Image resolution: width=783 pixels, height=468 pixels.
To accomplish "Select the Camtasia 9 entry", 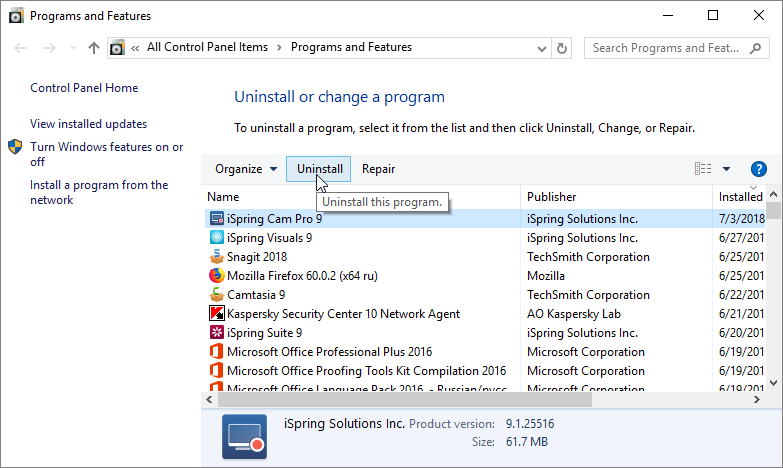I will (x=256, y=295).
